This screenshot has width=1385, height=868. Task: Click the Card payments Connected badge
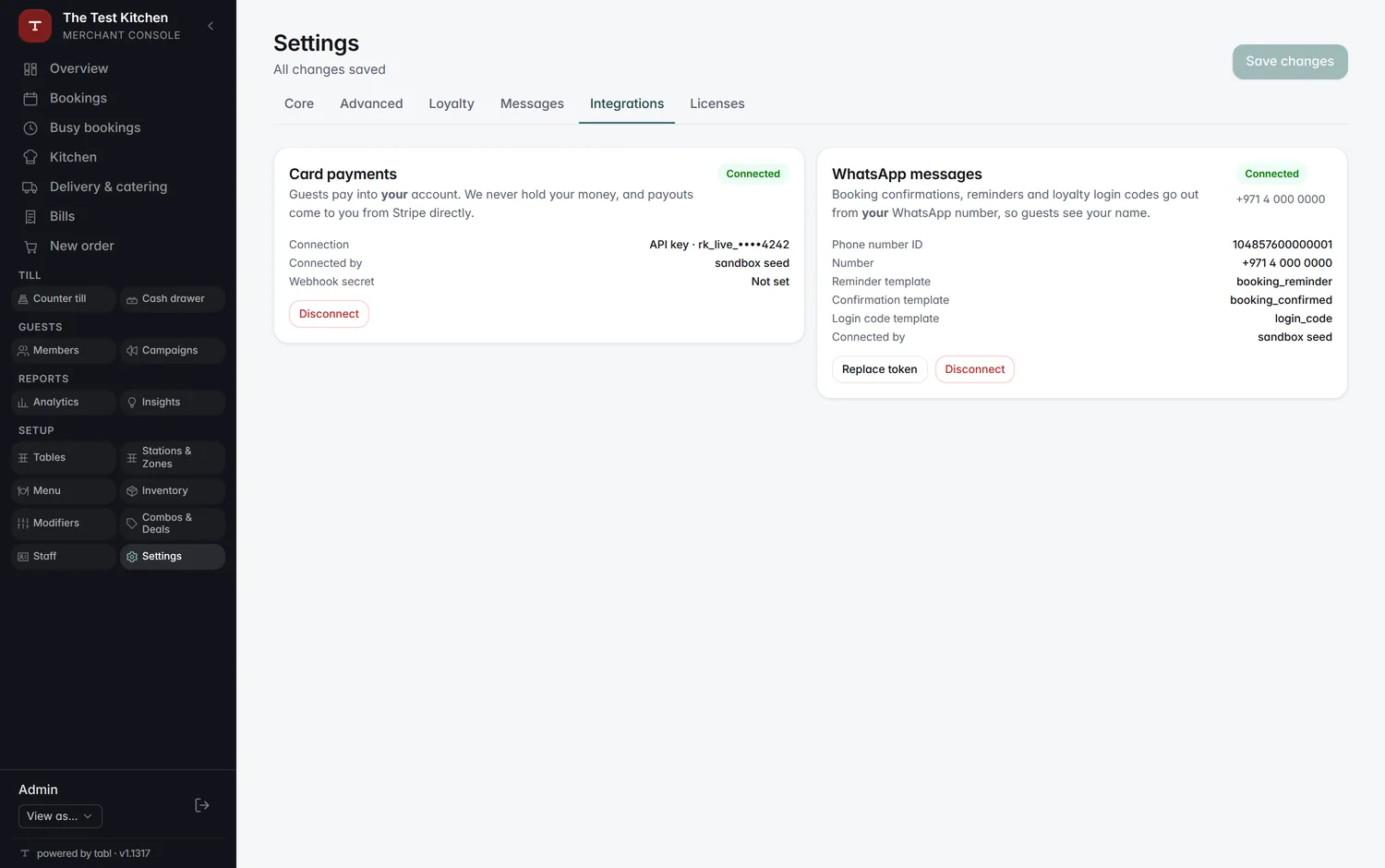coord(753,174)
